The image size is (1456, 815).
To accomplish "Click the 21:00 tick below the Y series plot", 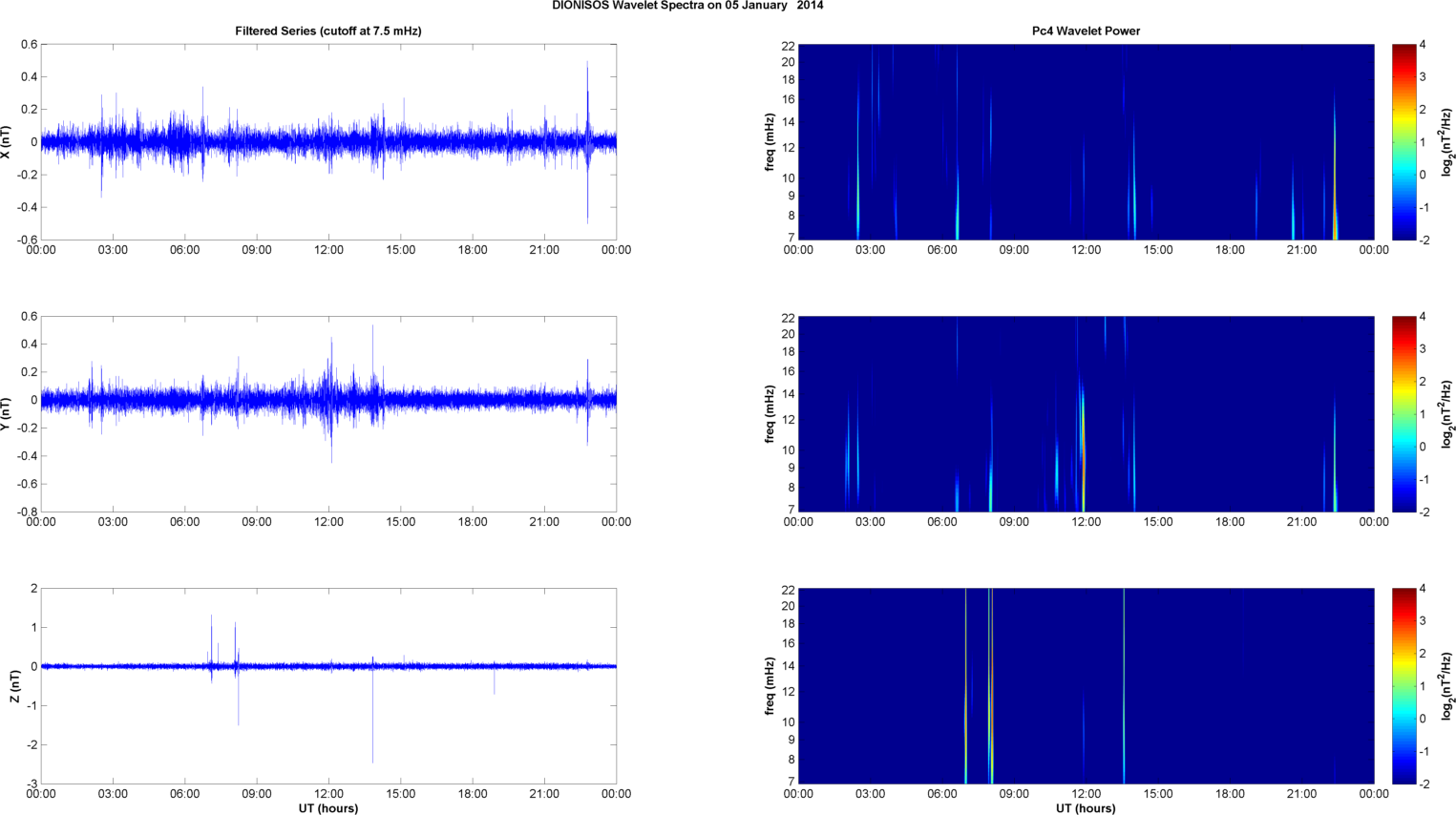I will (544, 522).
